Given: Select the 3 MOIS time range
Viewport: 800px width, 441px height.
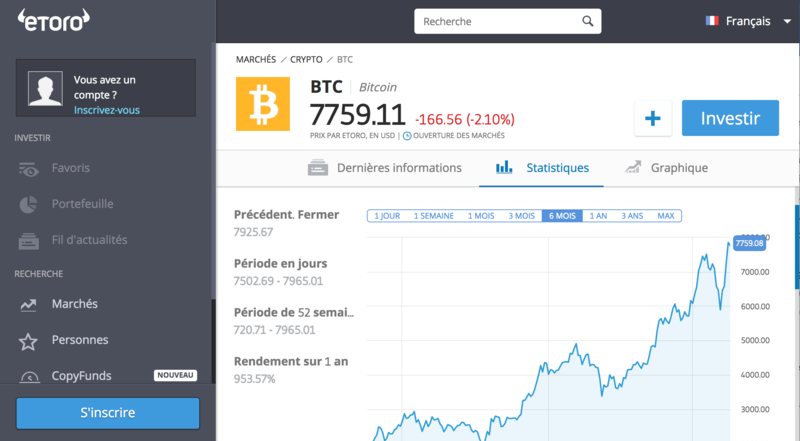Looking at the screenshot, I should click(521, 216).
